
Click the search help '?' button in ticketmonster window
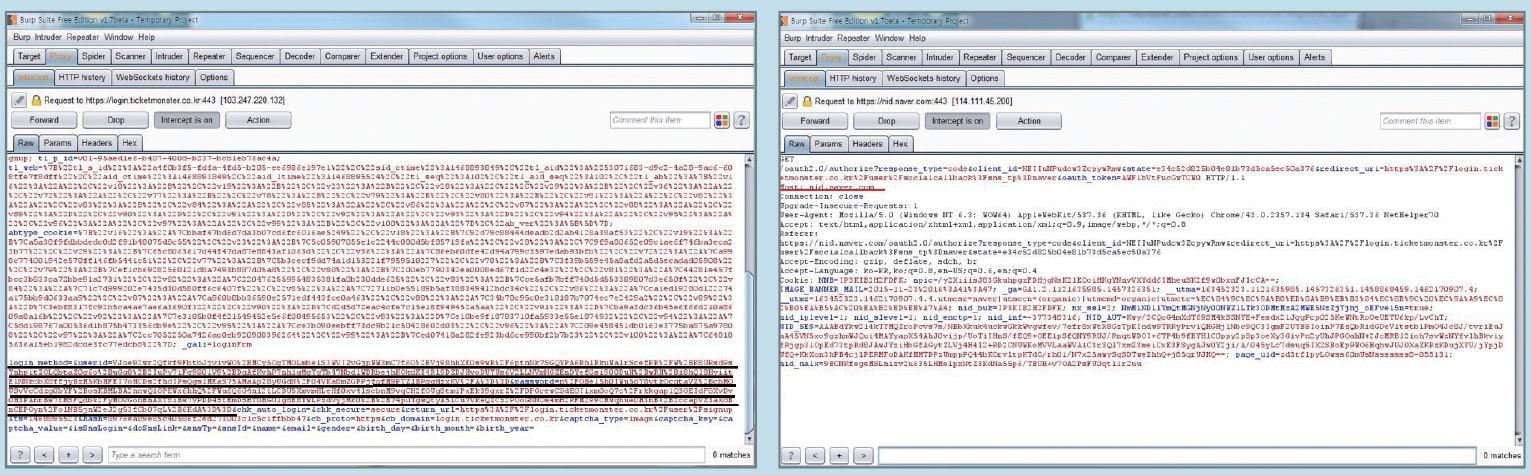19,455
